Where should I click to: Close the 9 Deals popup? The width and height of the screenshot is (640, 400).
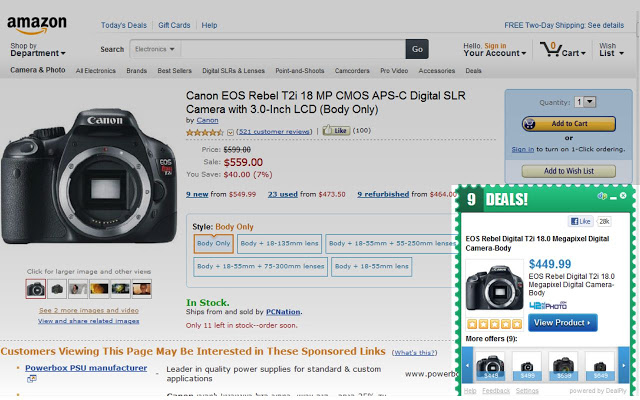coord(623,196)
